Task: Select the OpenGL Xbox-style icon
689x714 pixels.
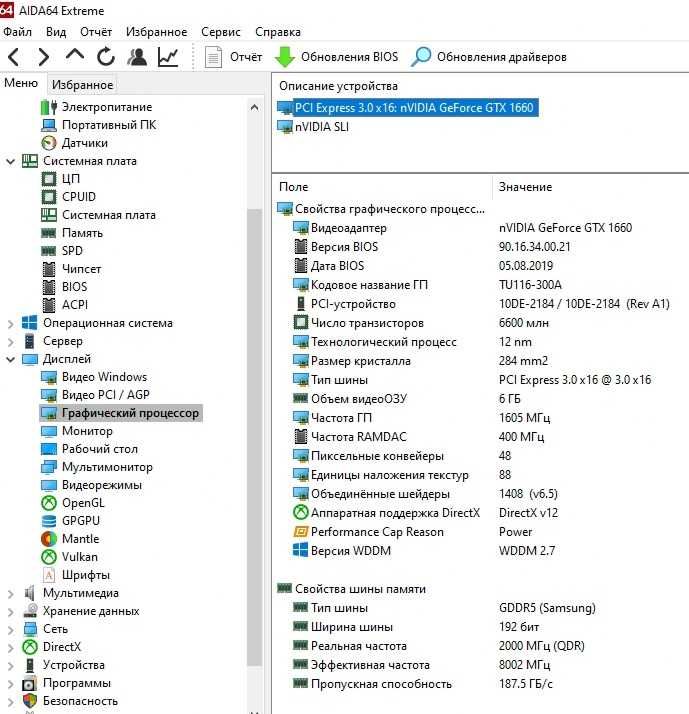Action: [x=49, y=503]
